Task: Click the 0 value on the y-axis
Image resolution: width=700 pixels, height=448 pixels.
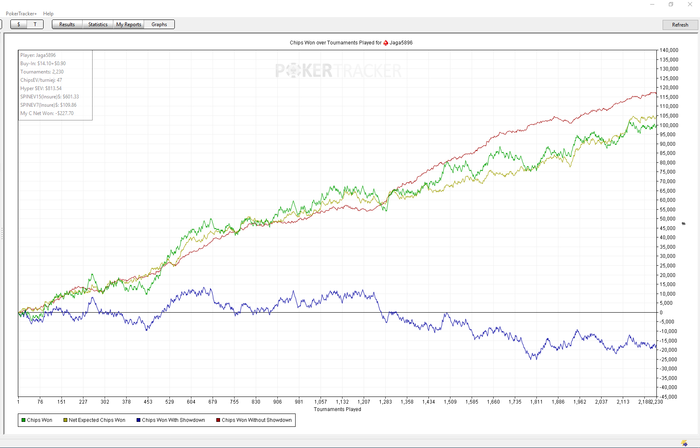Action: 661,313
